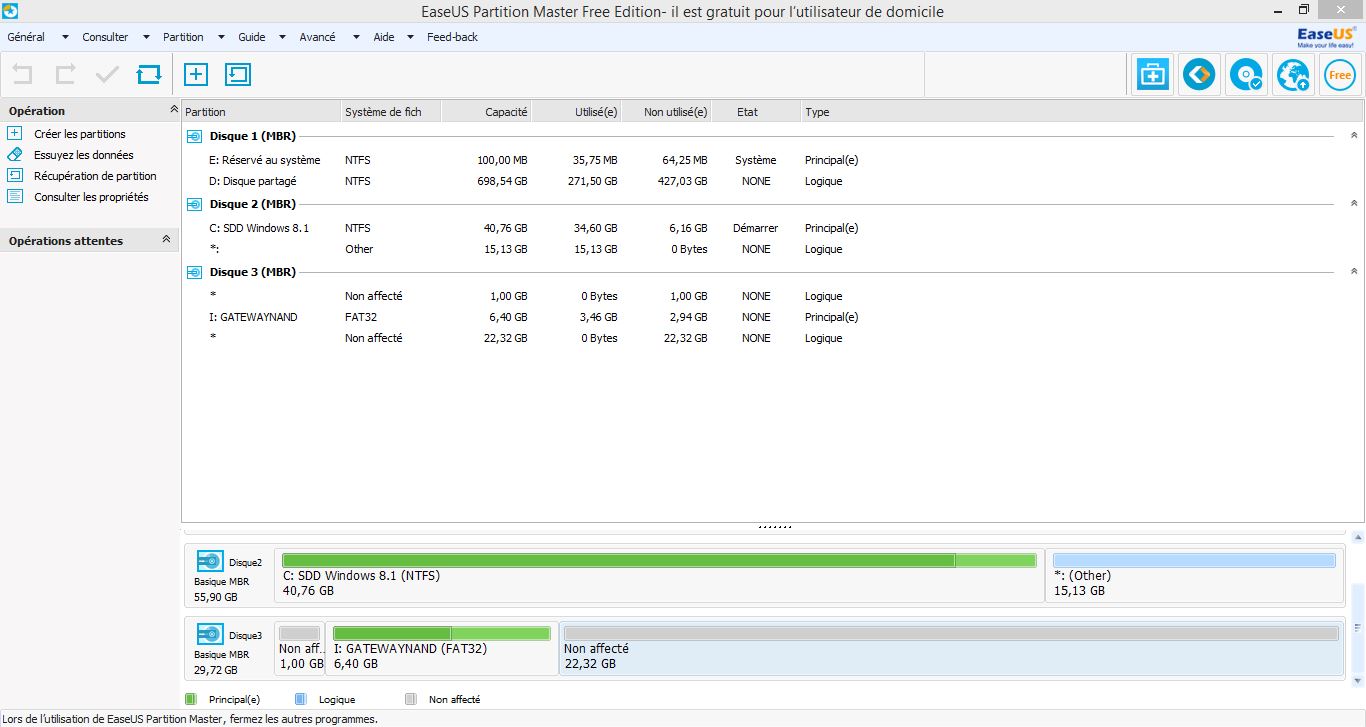Image resolution: width=1366 pixels, height=727 pixels.
Task: Click the blue Logique legend swatch
Action: [x=301, y=699]
